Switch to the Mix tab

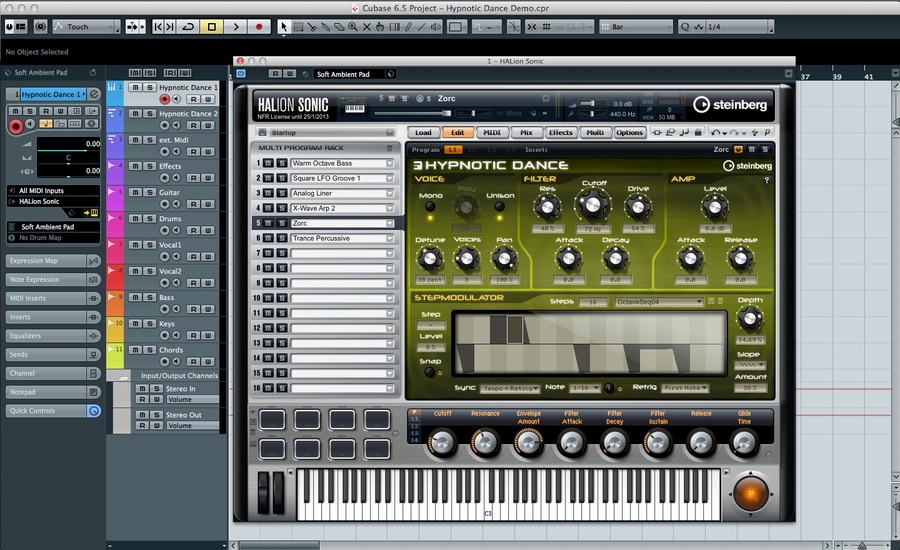tap(526, 133)
